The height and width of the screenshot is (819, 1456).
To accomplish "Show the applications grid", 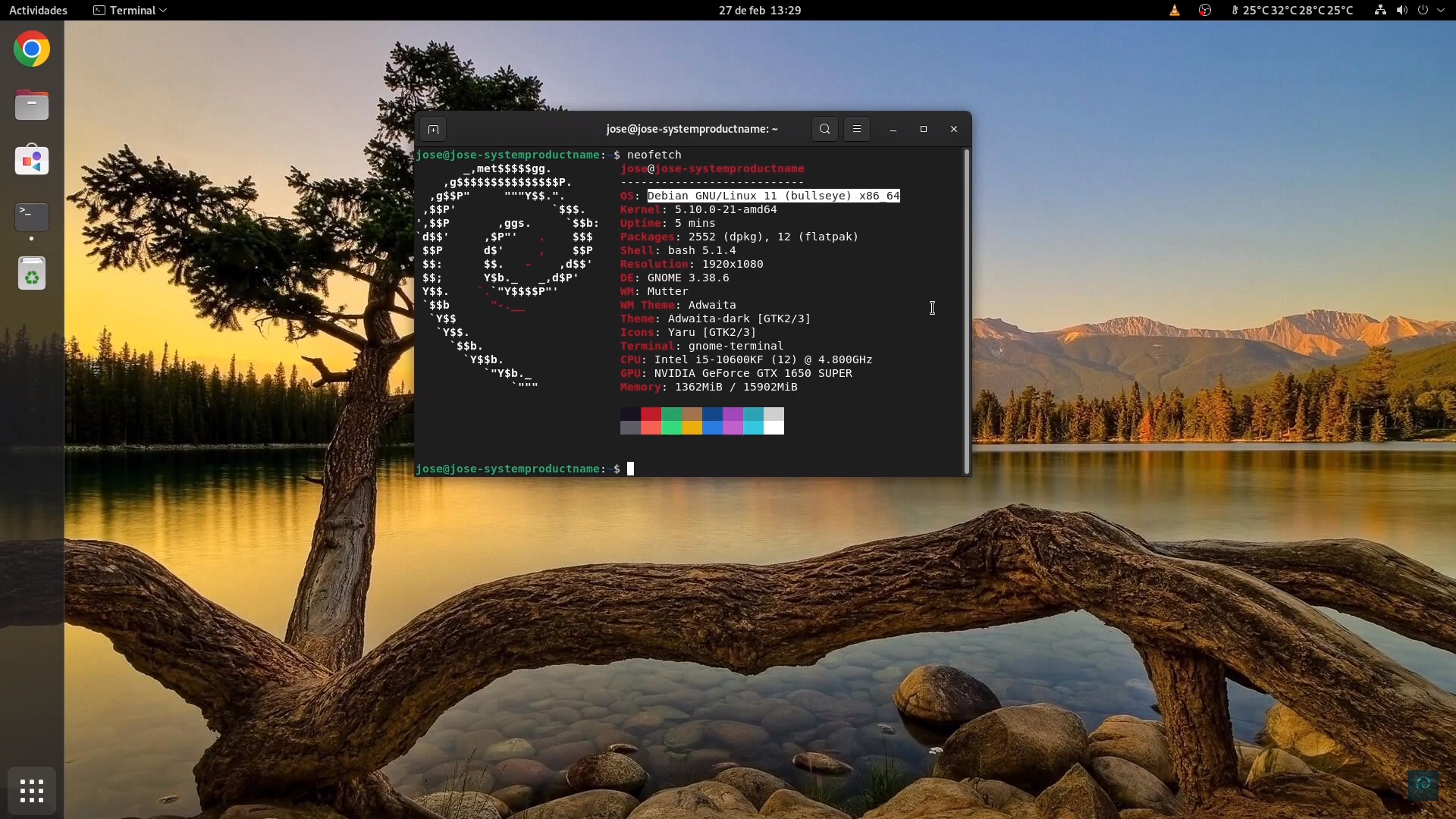I will click(32, 791).
